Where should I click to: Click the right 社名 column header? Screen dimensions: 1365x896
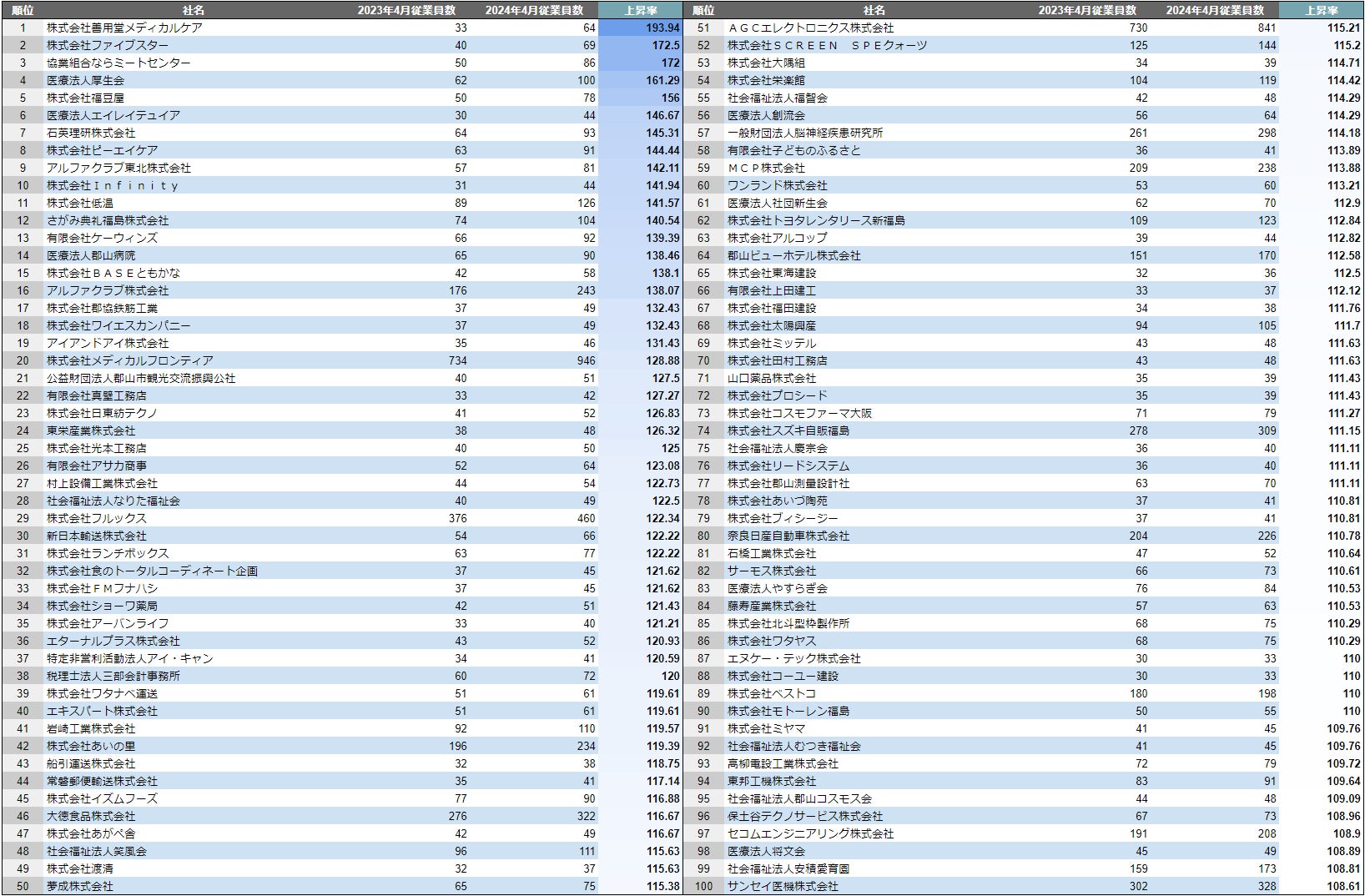tap(874, 10)
